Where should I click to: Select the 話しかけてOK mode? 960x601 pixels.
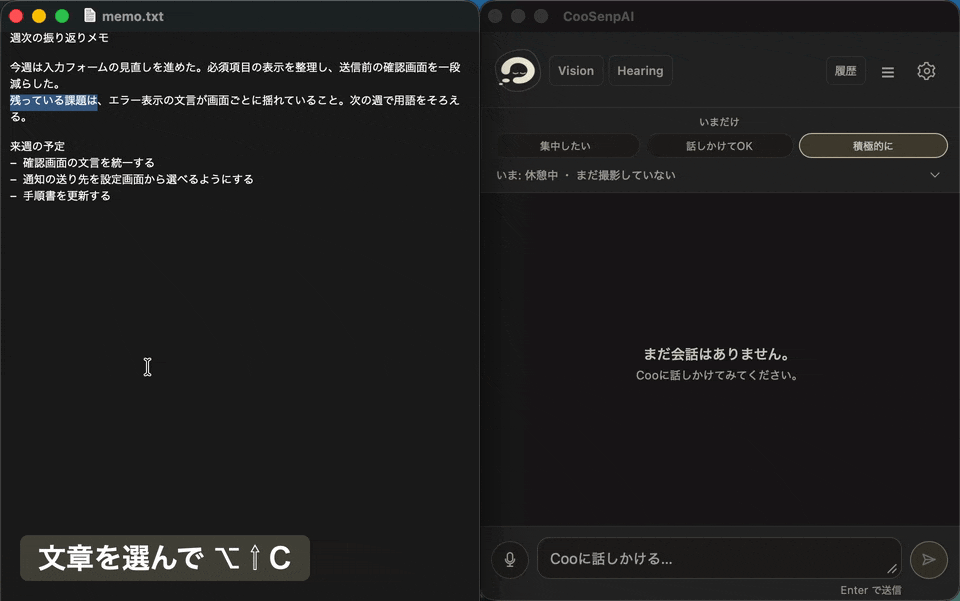(719, 146)
